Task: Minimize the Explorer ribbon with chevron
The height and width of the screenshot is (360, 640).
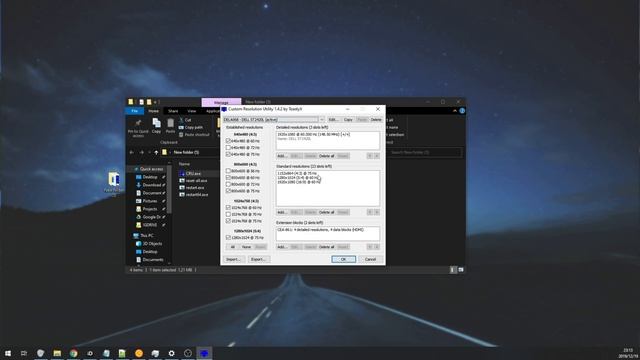Action: (455, 111)
